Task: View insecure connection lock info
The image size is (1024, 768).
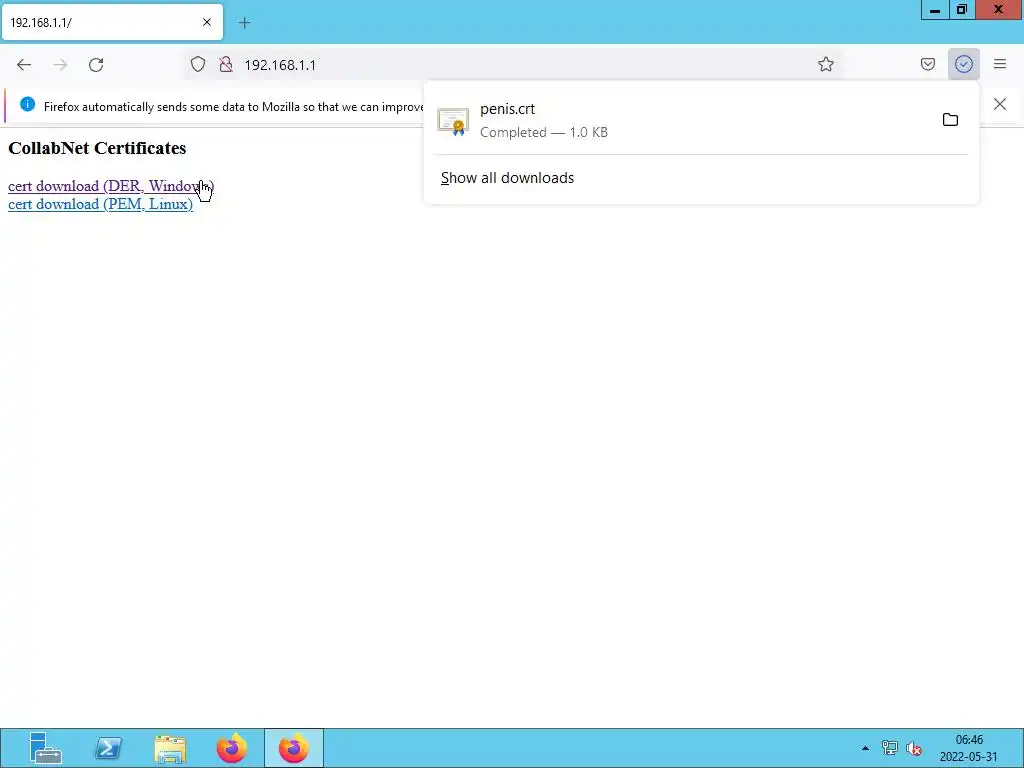Action: pos(226,65)
